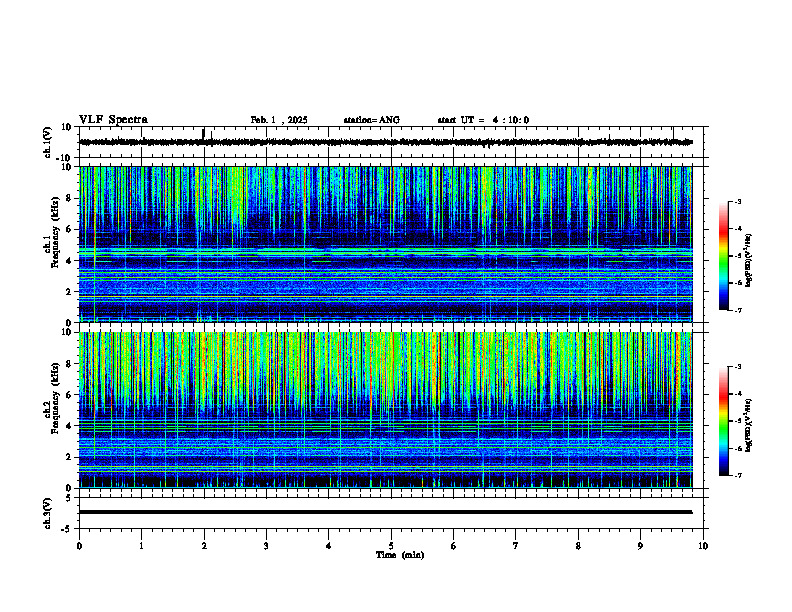Screen dimensions: 792x612
Task: Click the ch.1 spectrogram plot area
Action: tap(385, 244)
